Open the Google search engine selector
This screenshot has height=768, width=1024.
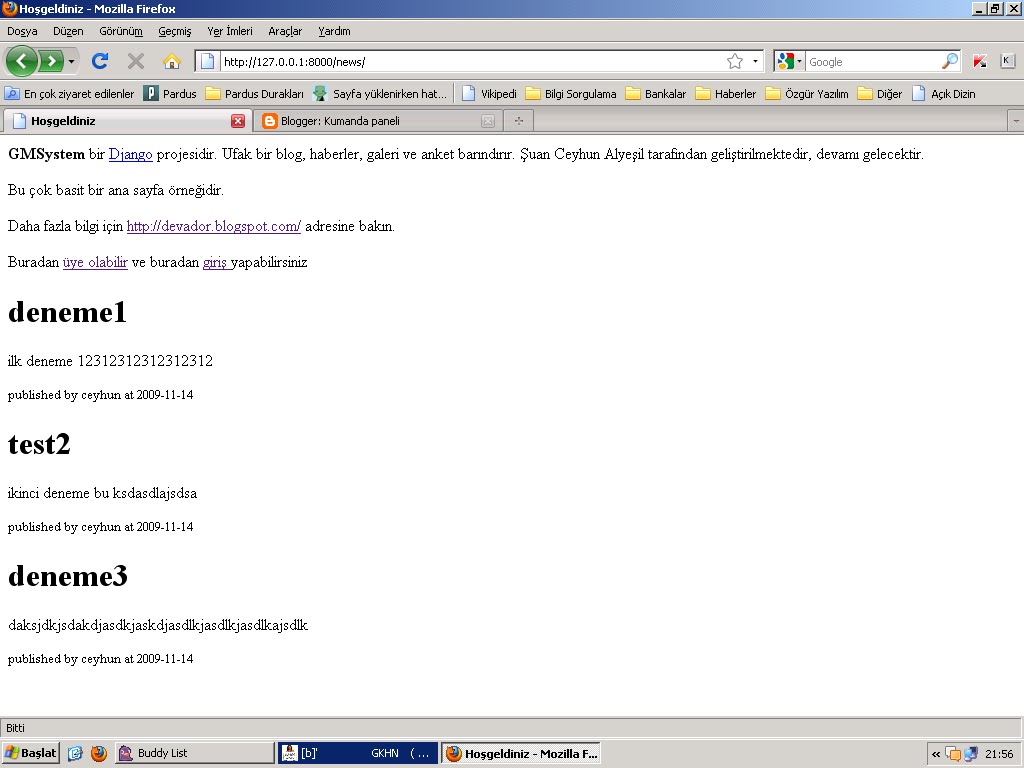tap(789, 61)
